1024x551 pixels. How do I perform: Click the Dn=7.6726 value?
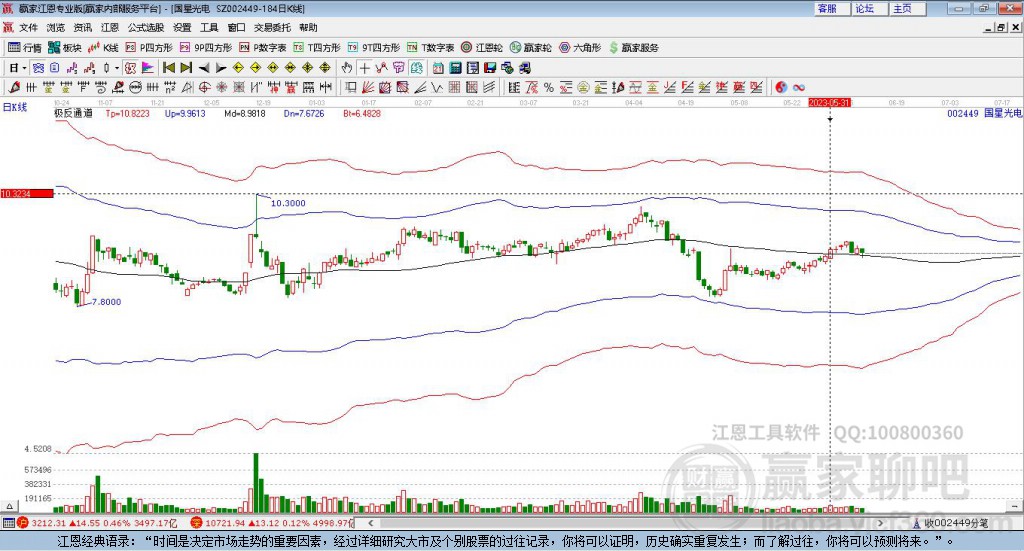coord(304,114)
